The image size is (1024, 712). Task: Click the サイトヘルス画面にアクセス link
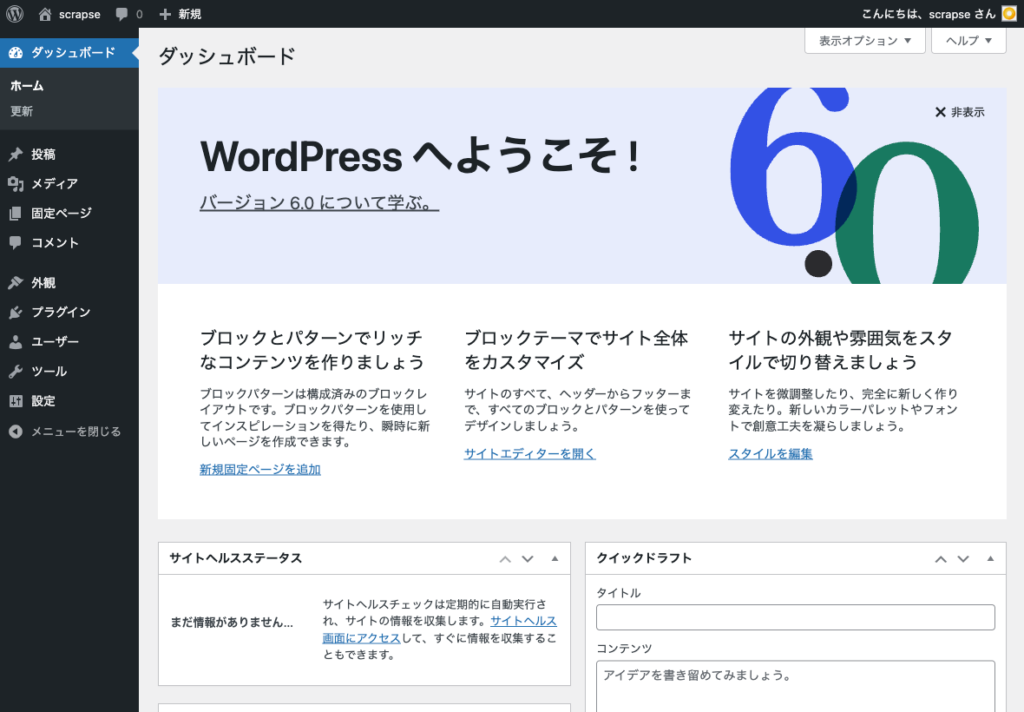tap(440, 630)
